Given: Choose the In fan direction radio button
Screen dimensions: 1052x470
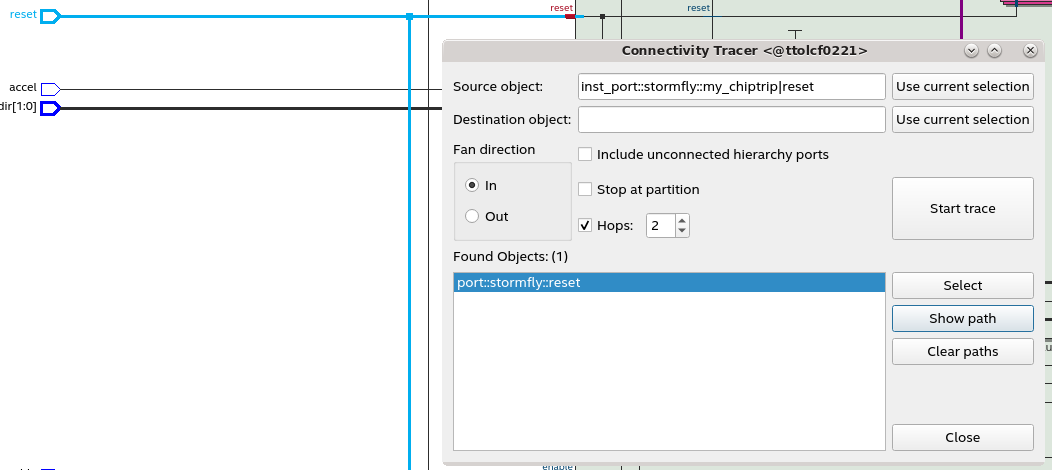Looking at the screenshot, I should pos(472,185).
